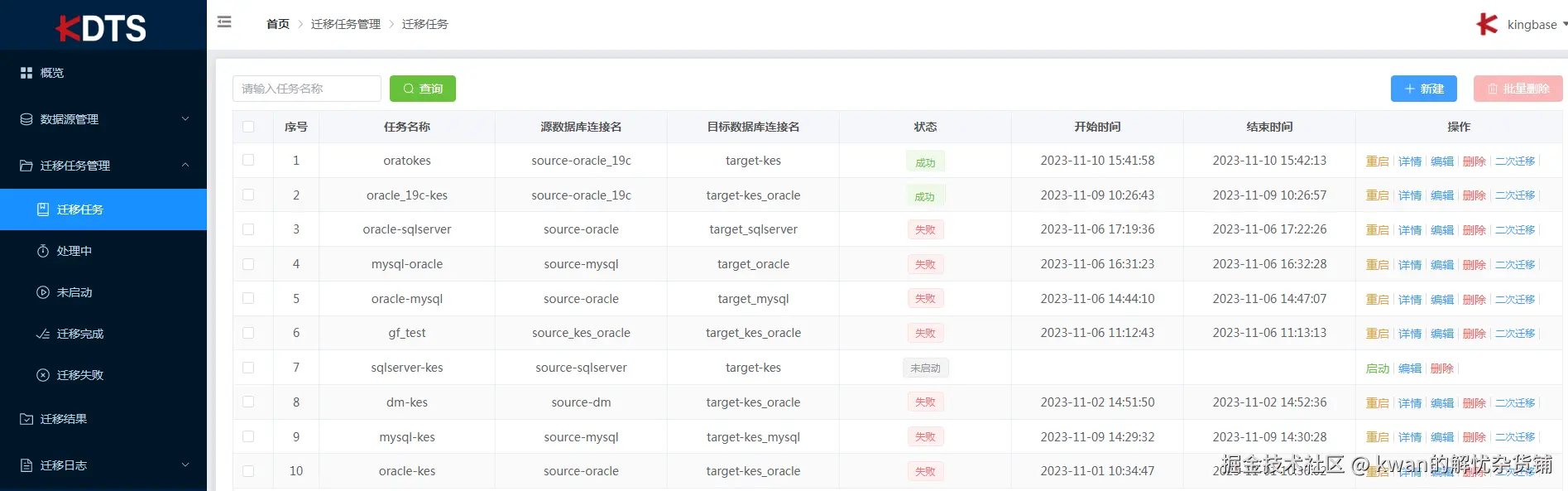Click the 迁移日志 document icon
This screenshot has width=1568, height=491.
[26, 465]
